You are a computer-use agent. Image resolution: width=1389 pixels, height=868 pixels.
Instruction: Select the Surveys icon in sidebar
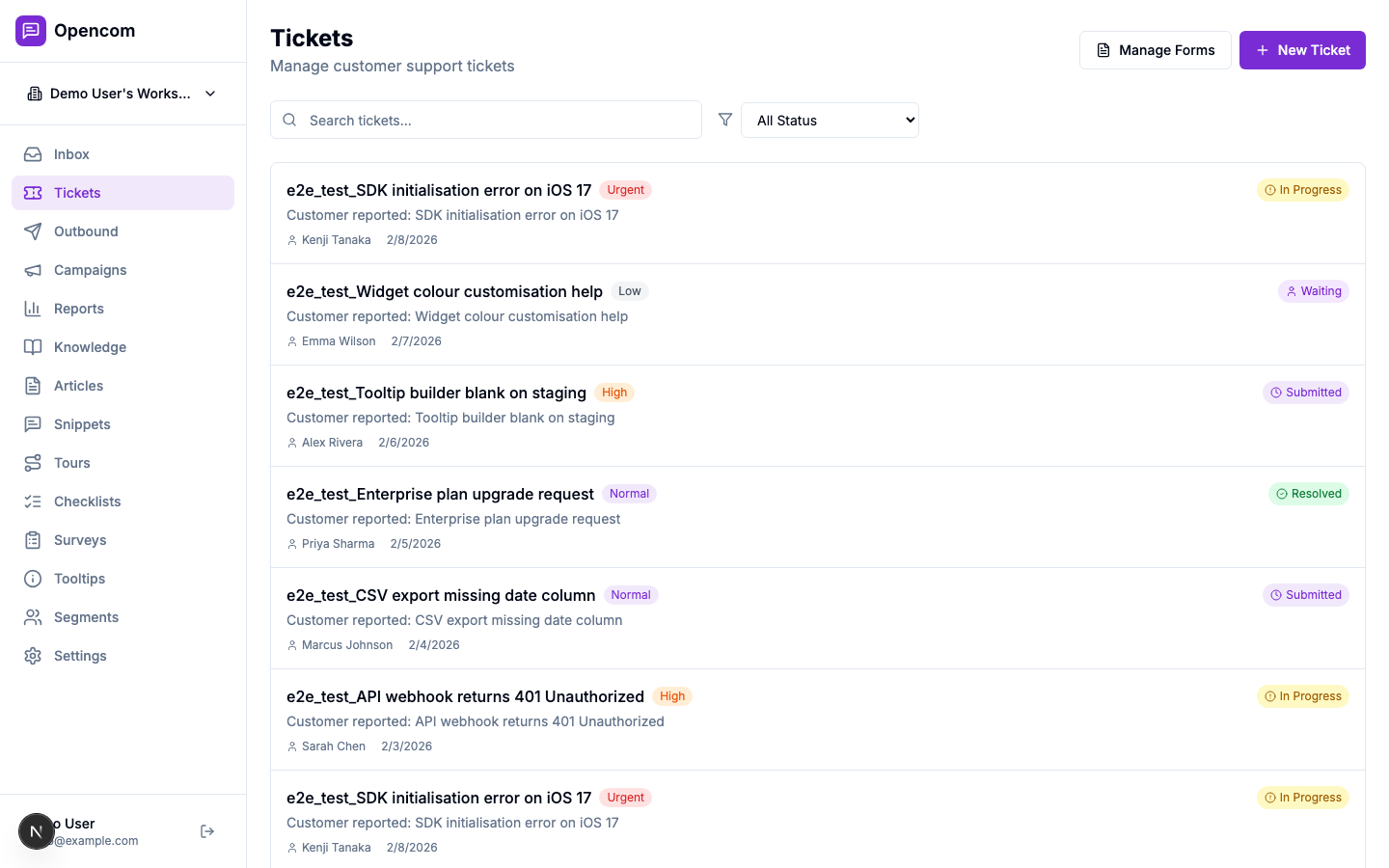pyautogui.click(x=33, y=540)
